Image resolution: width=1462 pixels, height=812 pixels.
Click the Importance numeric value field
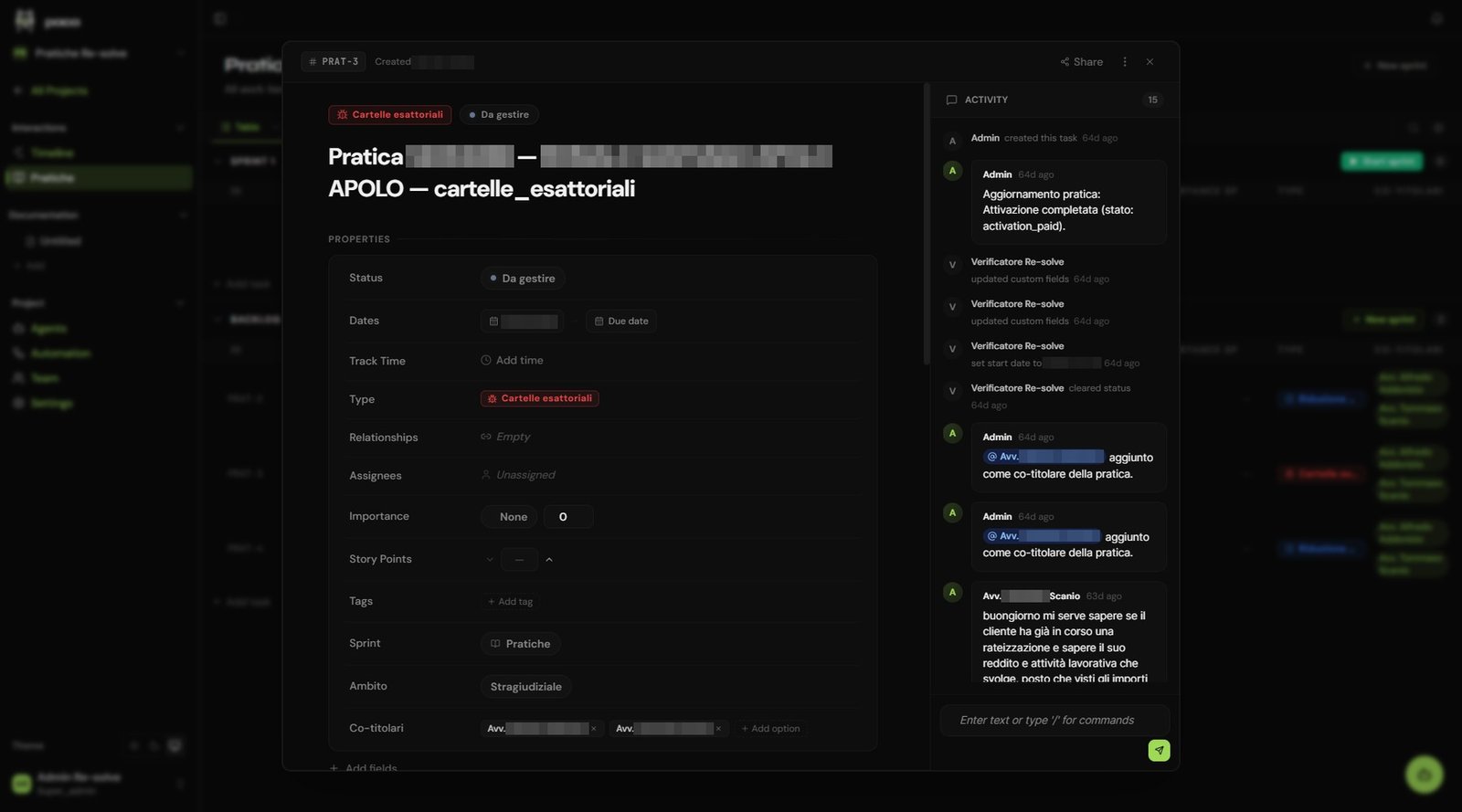(x=568, y=517)
